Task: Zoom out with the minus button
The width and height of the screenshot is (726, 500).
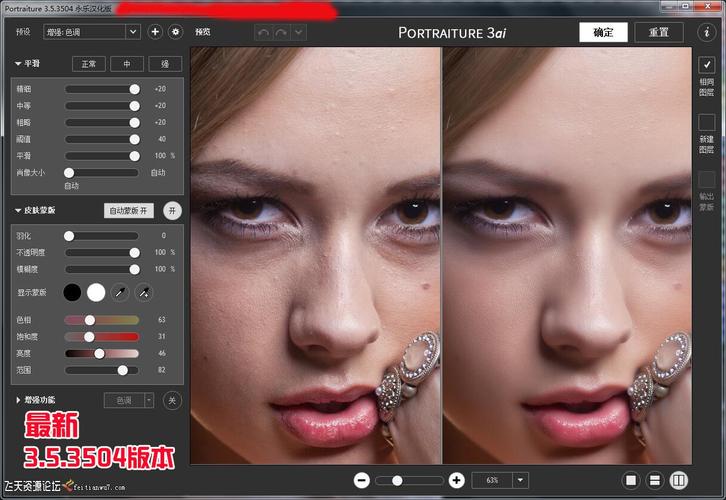Action: coord(362,481)
